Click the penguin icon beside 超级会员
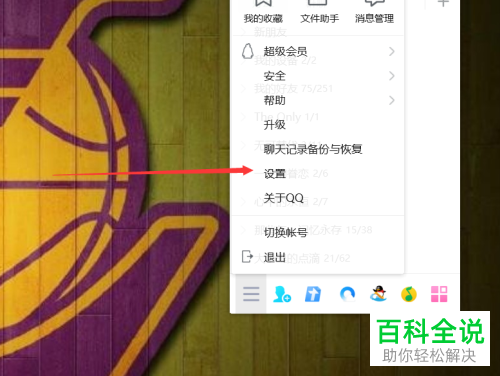 pos(247,51)
